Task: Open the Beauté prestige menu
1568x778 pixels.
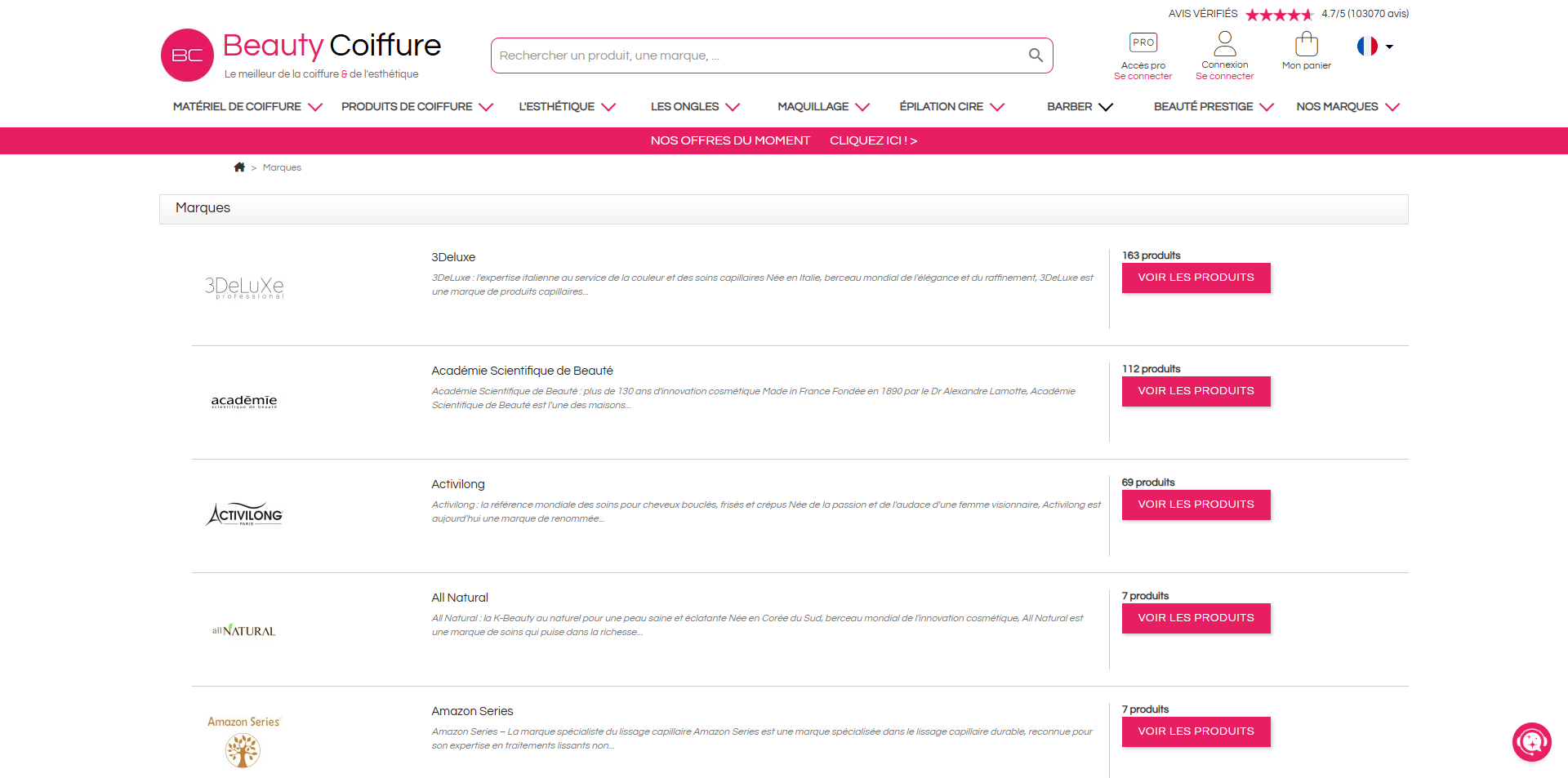Action: (1214, 107)
